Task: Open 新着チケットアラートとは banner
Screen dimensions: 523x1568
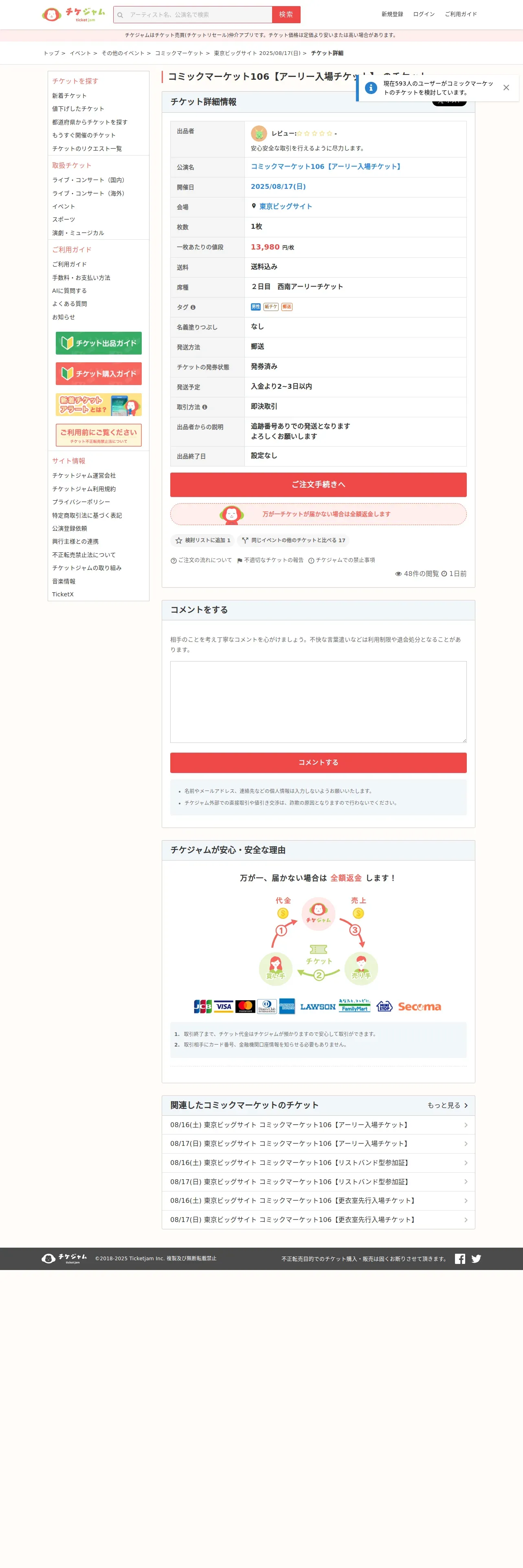Action: pyautogui.click(x=99, y=405)
